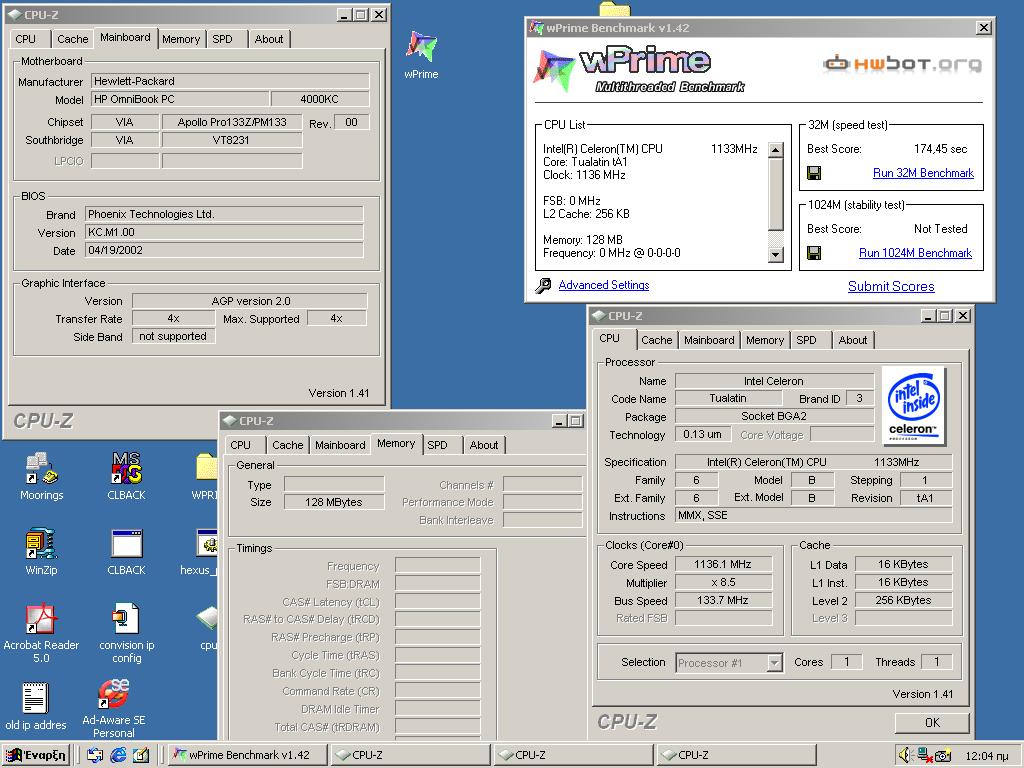The image size is (1024, 768).
Task: Open Mainboard tab in processor CPU-Z window
Action: (709, 340)
